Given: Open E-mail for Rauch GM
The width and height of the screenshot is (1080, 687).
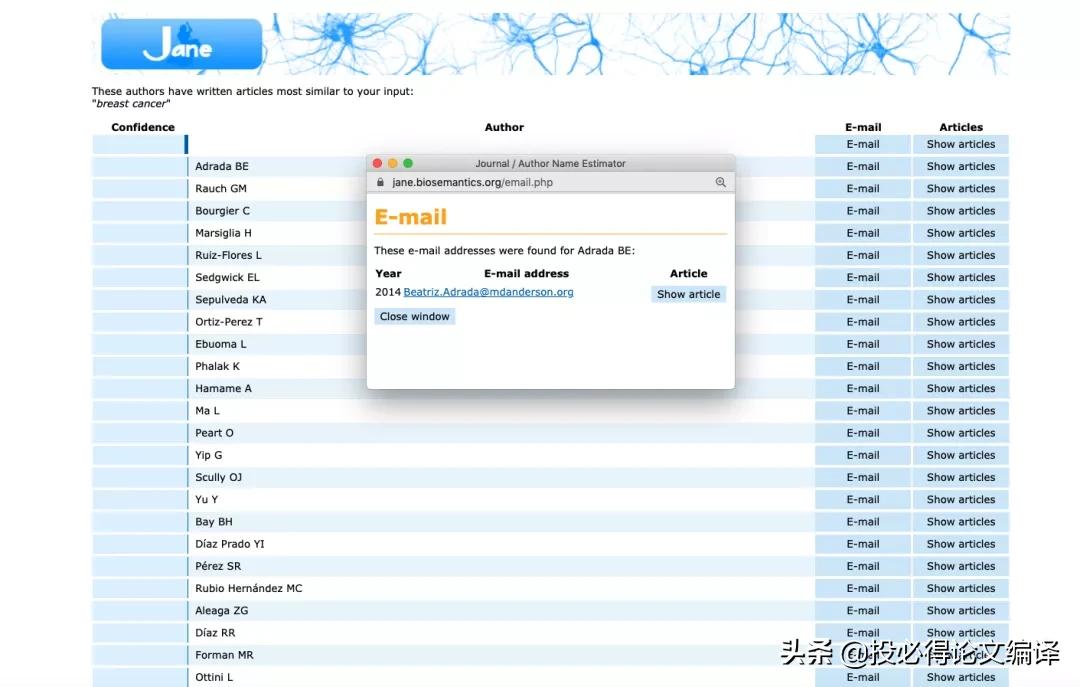Looking at the screenshot, I should (863, 188).
